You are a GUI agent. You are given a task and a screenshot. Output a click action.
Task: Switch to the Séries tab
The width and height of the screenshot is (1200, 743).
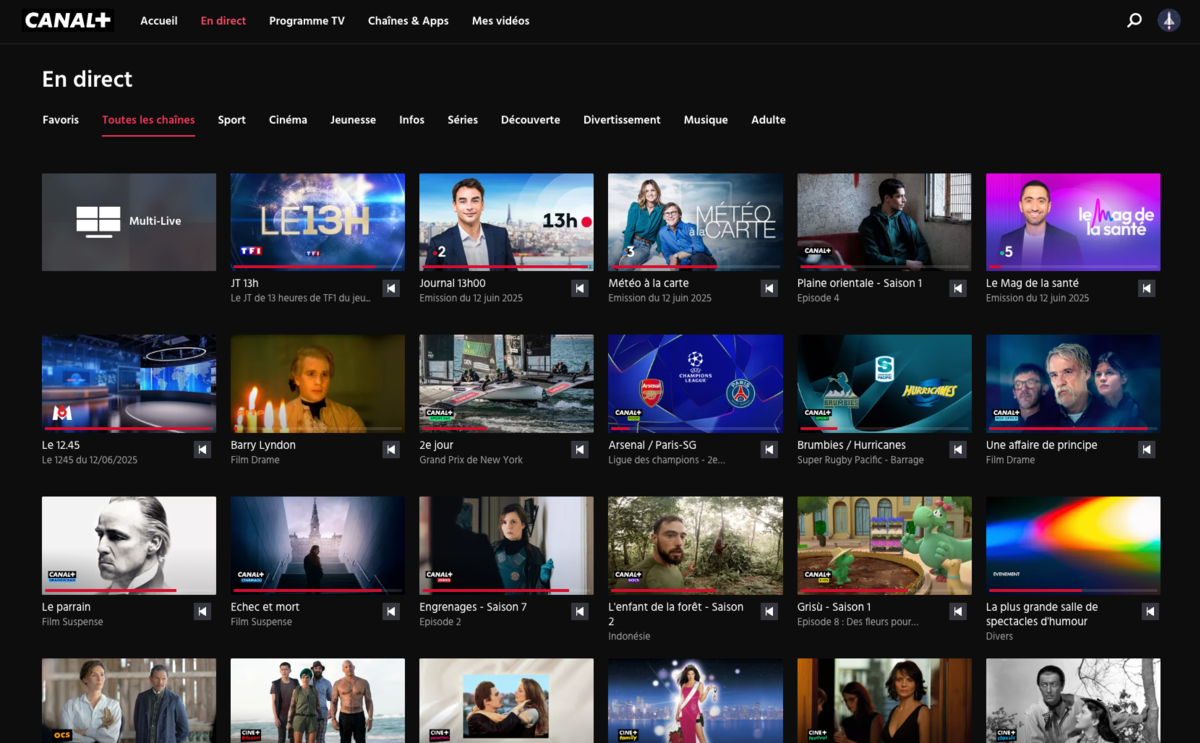(463, 120)
